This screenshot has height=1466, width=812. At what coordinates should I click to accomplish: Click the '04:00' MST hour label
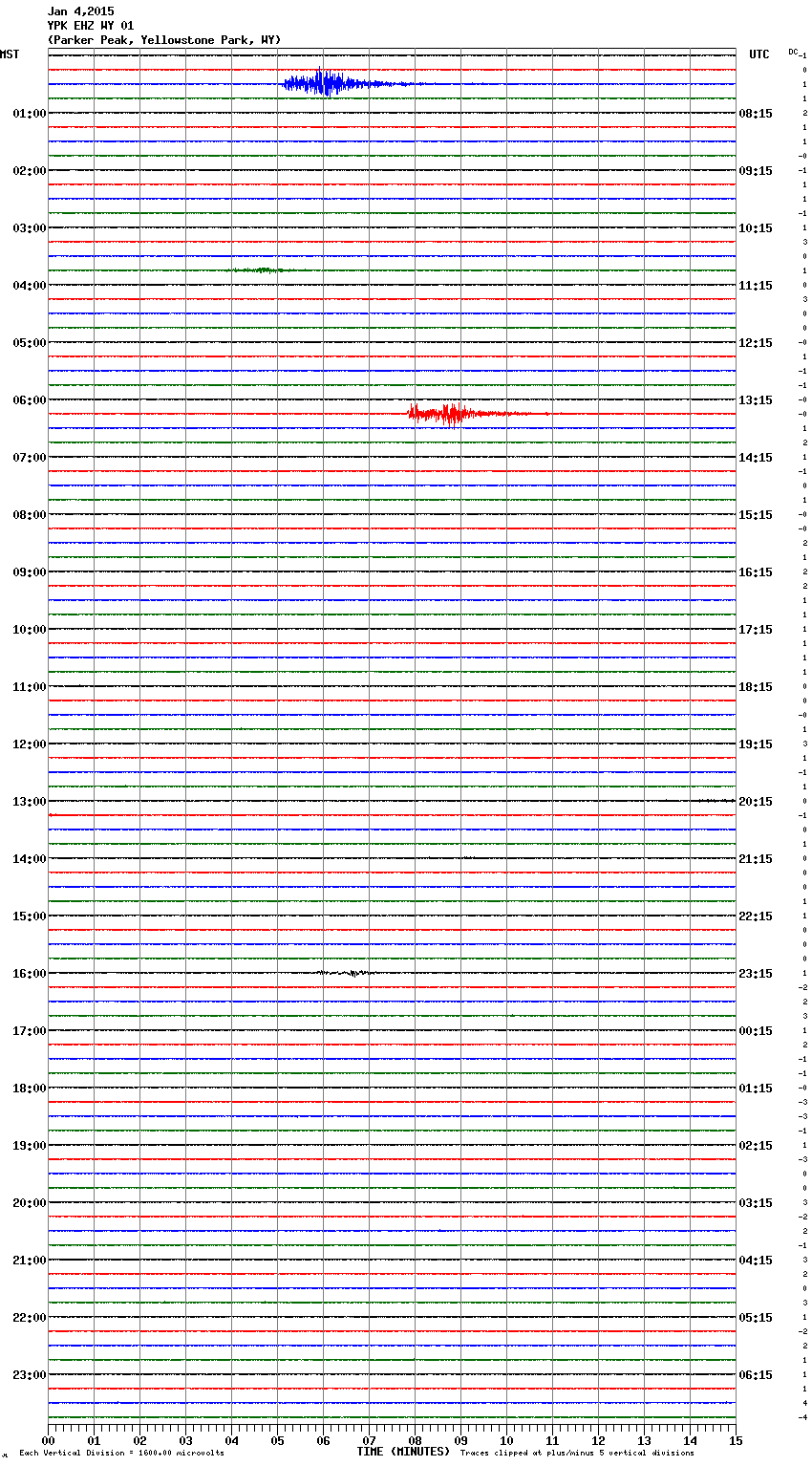point(29,286)
